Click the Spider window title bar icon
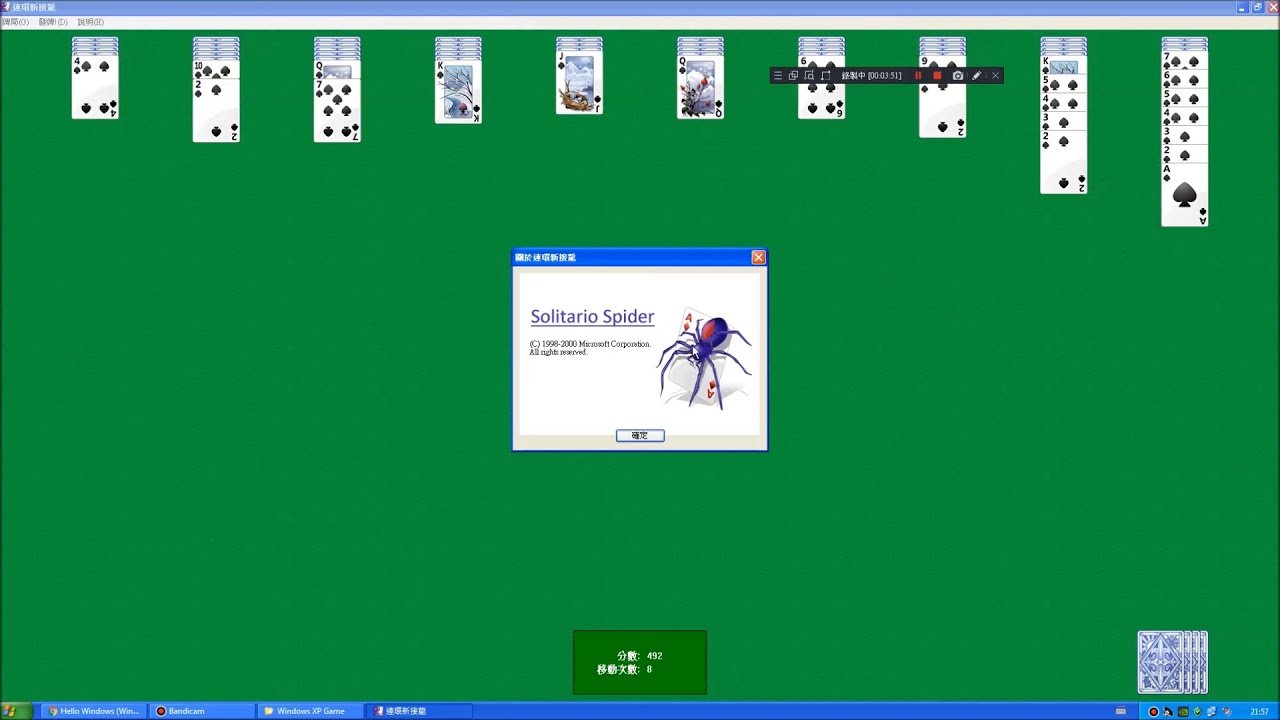1280x720 pixels. 6,7
